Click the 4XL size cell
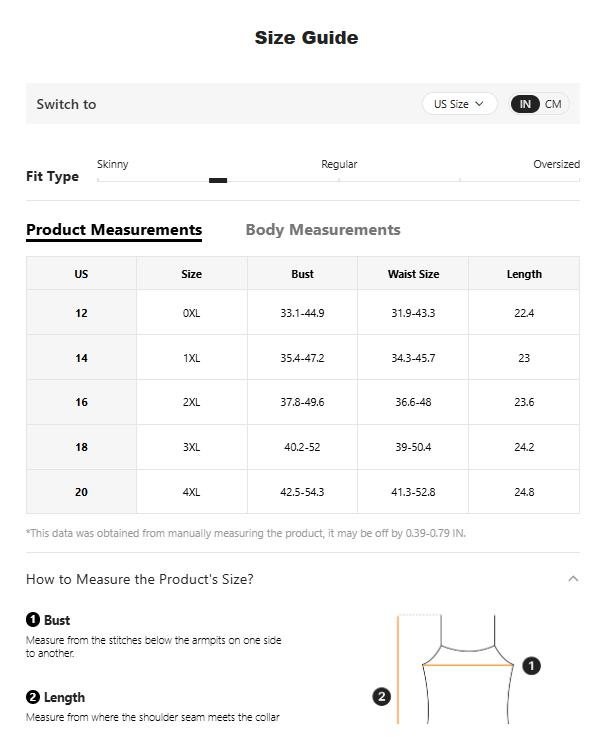 pyautogui.click(x=191, y=492)
